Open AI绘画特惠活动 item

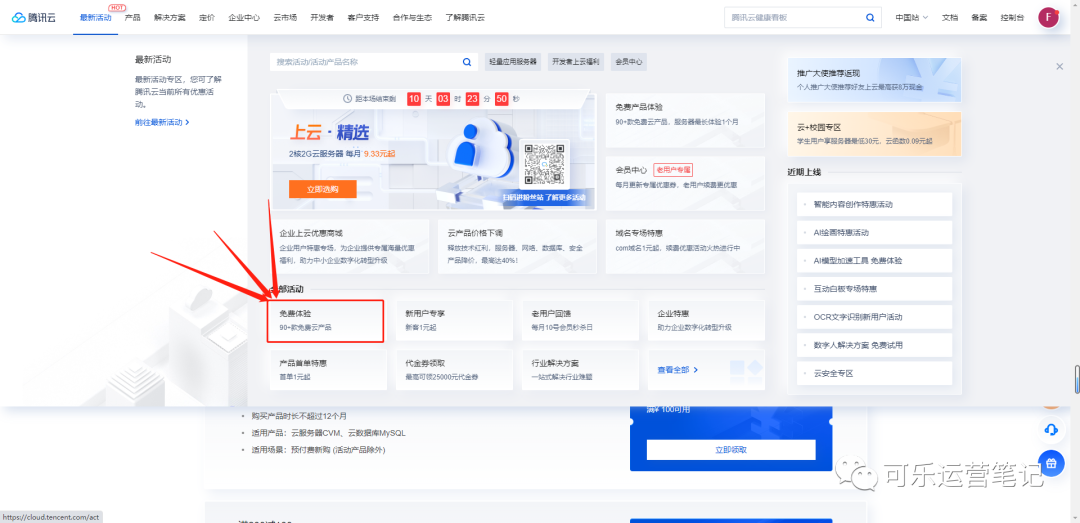point(874,233)
